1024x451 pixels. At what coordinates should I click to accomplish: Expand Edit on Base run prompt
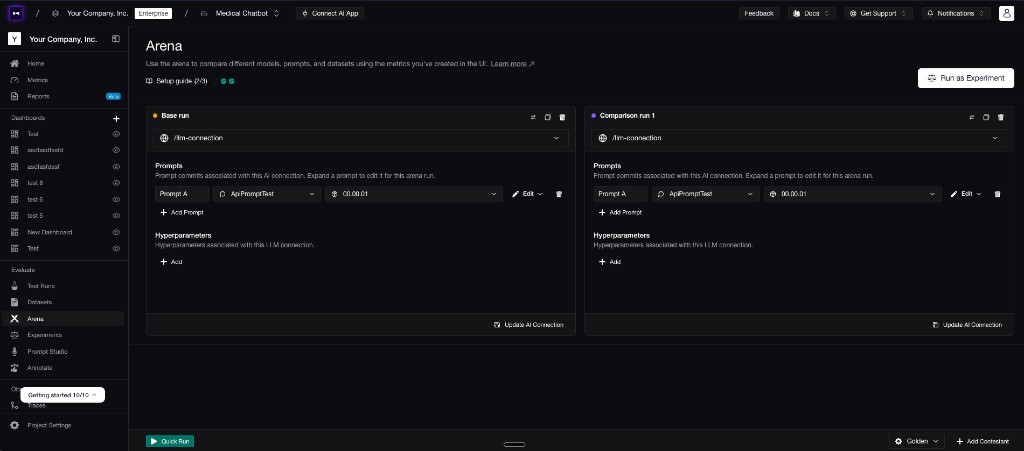coord(528,194)
